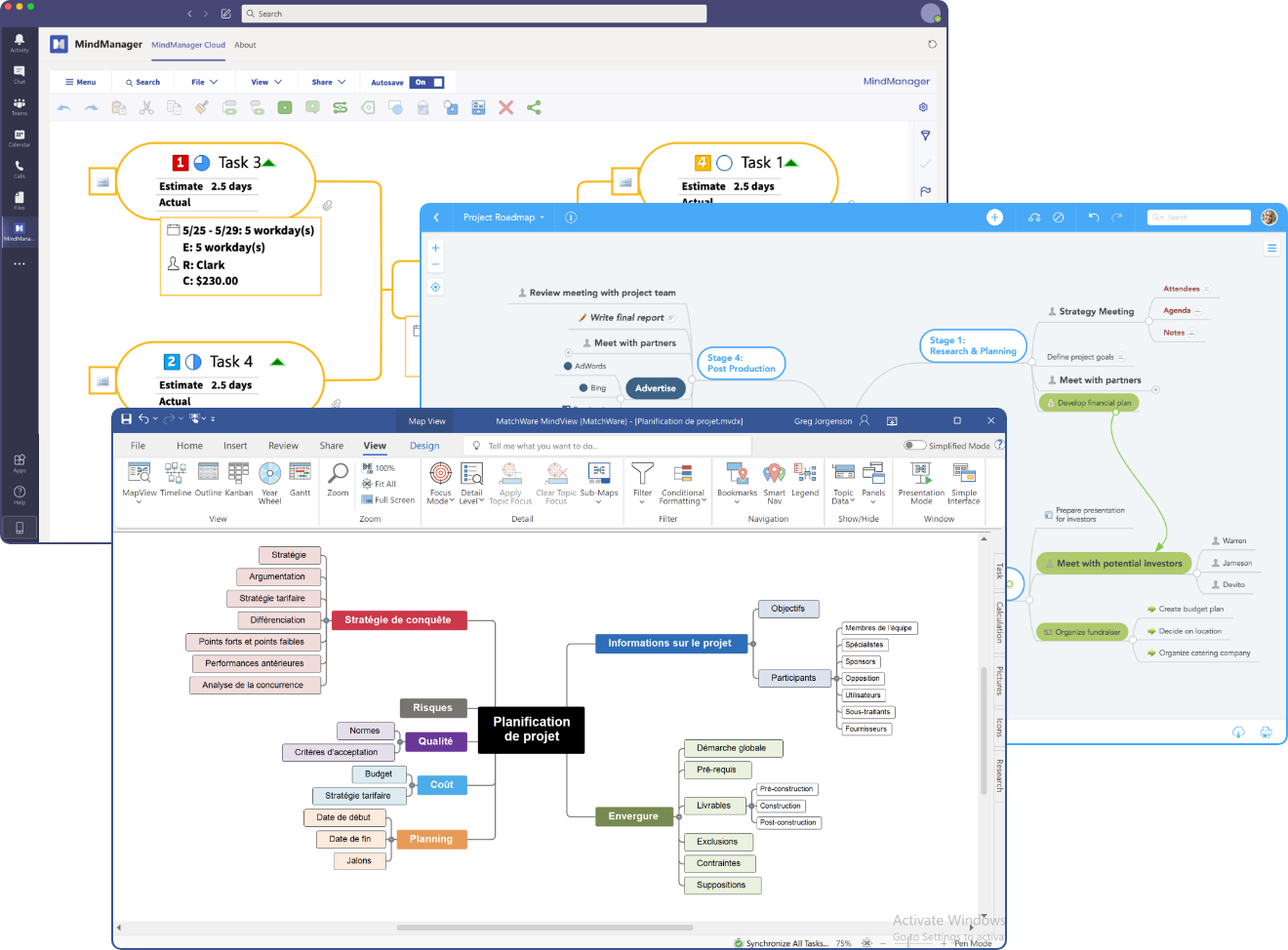Open the Insert tab in MindView ribbon

tap(235, 446)
